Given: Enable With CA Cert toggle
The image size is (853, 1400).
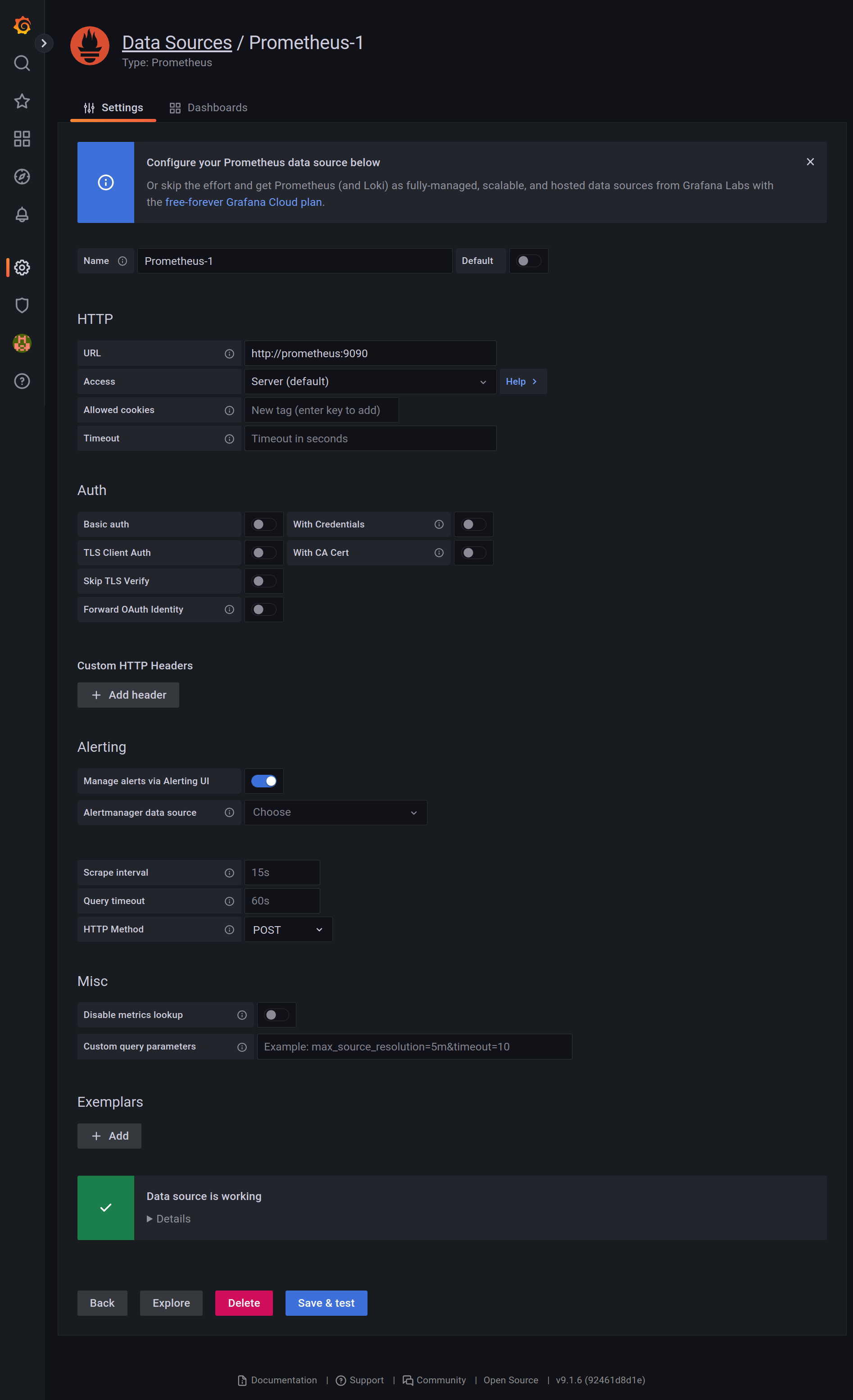Looking at the screenshot, I should click(474, 553).
